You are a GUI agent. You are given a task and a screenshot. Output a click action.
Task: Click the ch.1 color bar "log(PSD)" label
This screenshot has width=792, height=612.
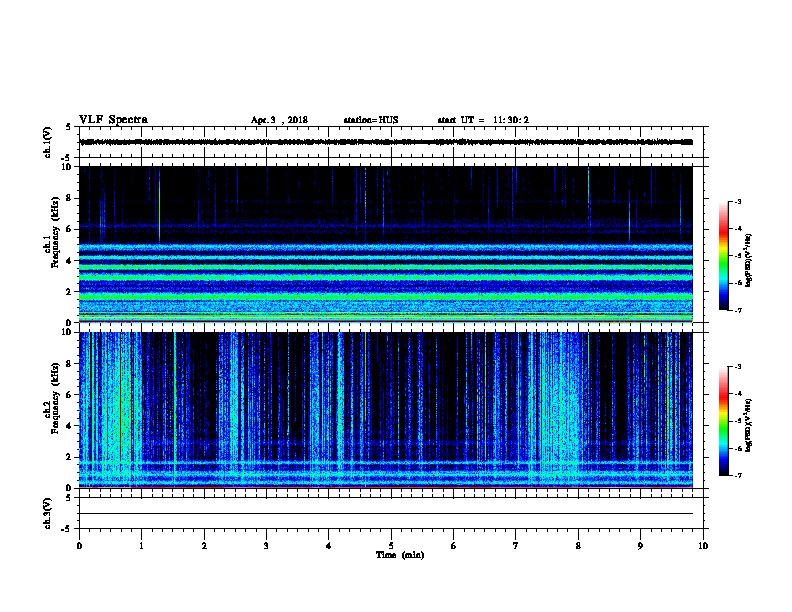click(x=749, y=260)
